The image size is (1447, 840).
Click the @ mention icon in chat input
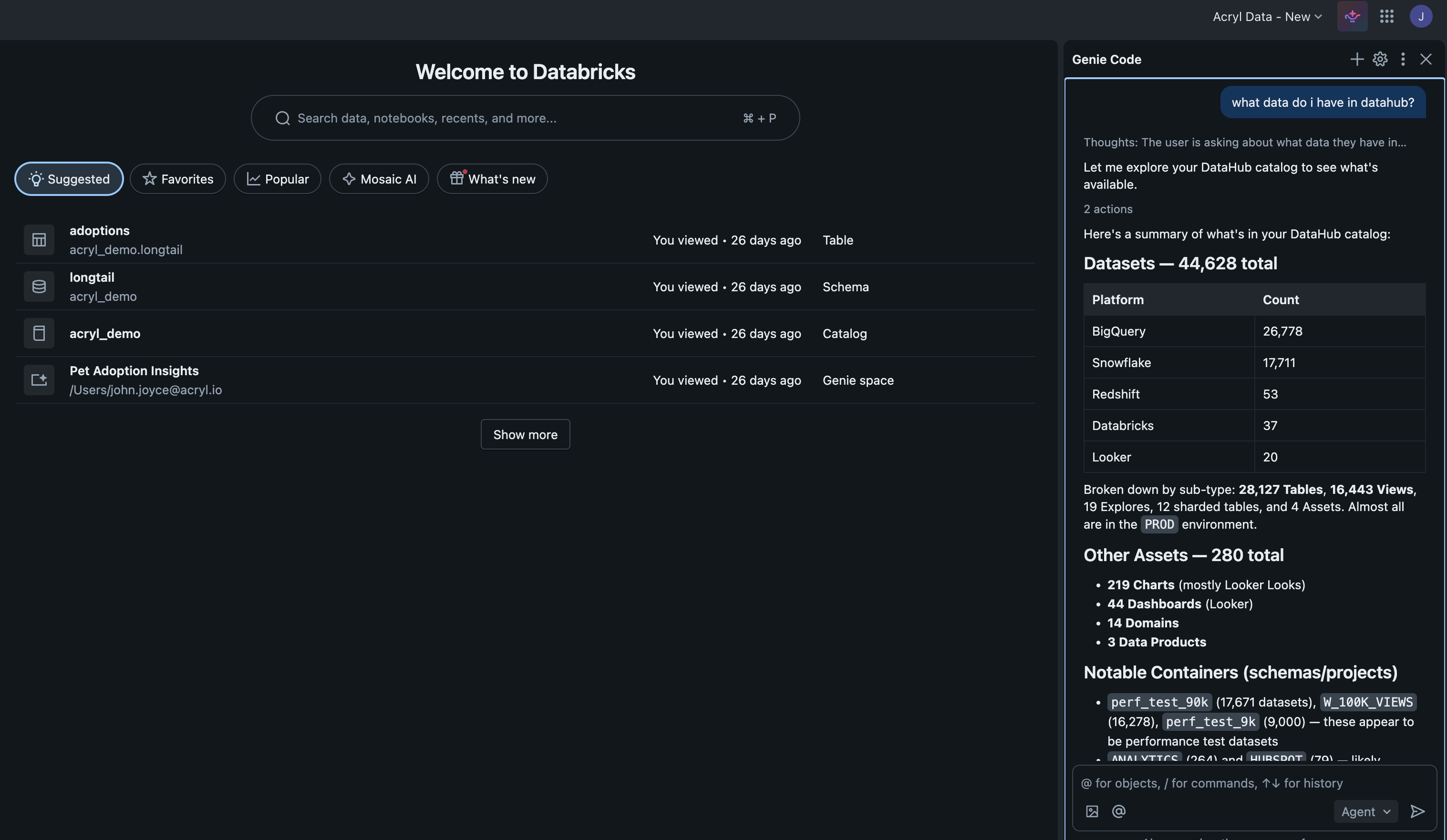click(1118, 811)
